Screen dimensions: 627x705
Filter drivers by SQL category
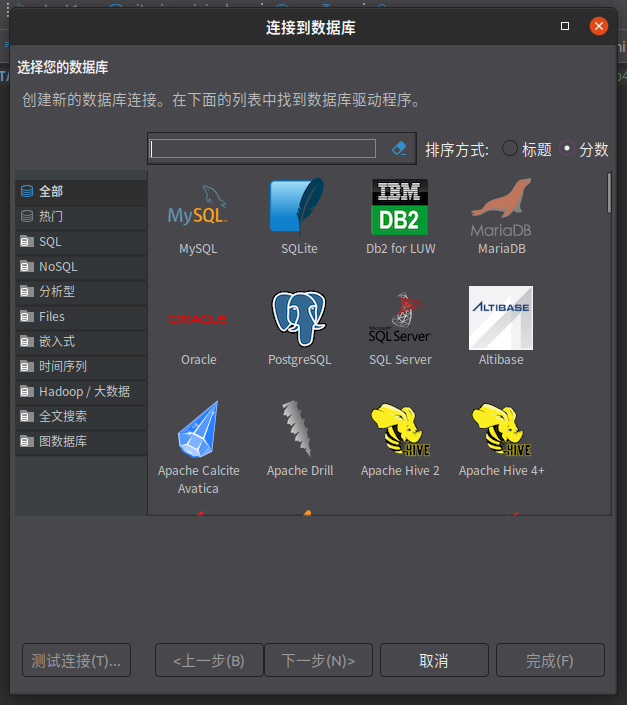pos(81,242)
